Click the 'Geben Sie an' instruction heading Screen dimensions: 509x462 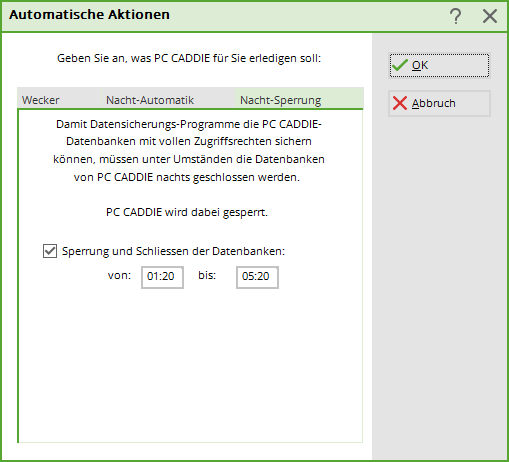click(x=189, y=58)
